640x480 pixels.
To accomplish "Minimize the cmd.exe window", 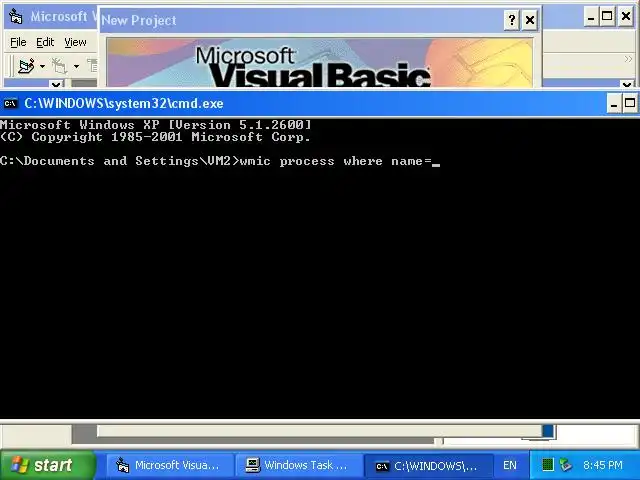I will (613, 104).
